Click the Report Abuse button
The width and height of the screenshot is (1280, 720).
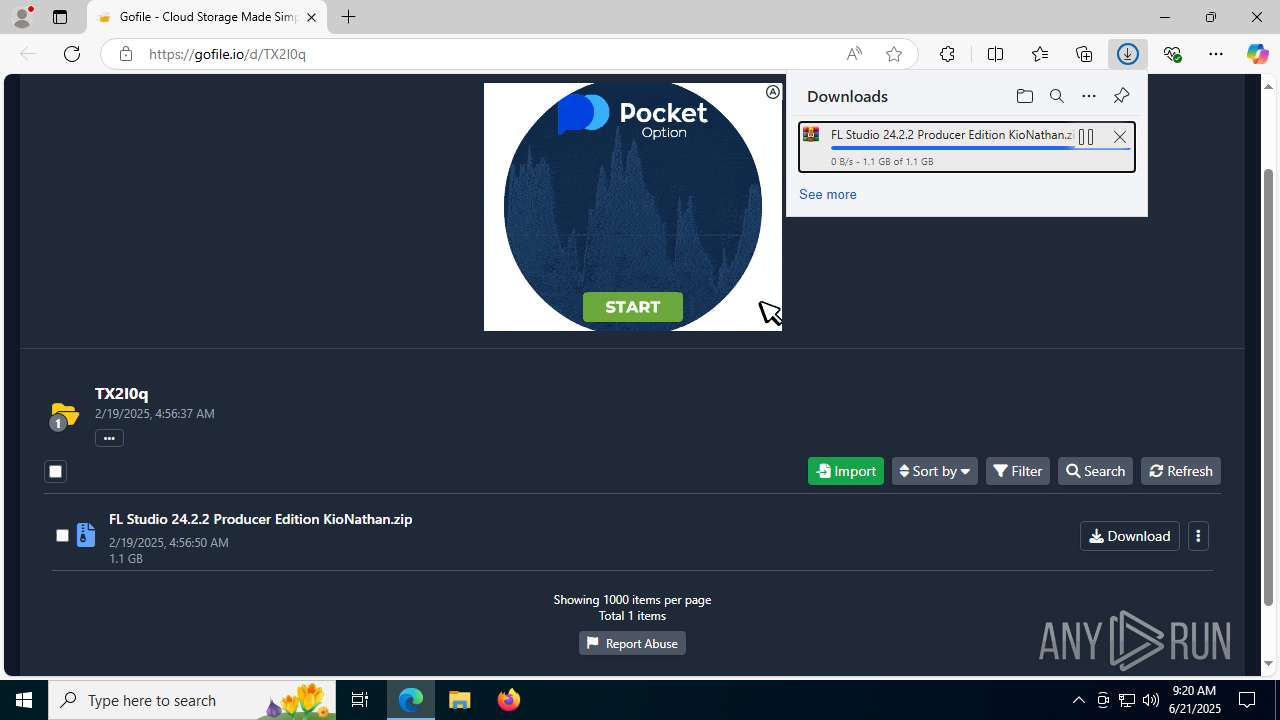(632, 643)
